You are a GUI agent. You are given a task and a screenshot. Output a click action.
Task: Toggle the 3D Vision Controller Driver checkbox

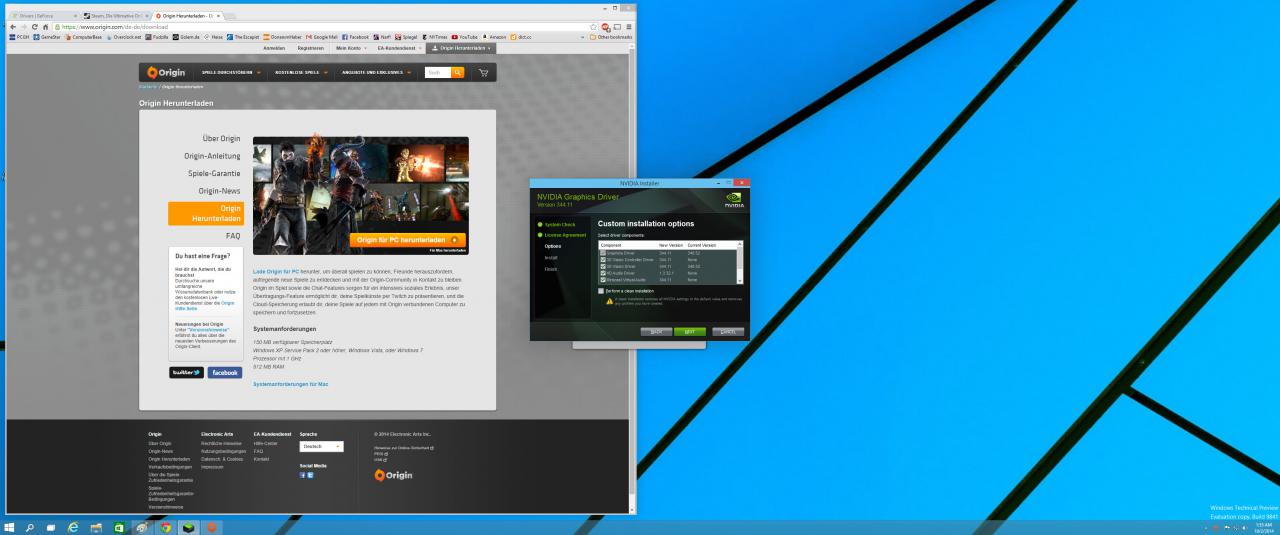point(603,260)
